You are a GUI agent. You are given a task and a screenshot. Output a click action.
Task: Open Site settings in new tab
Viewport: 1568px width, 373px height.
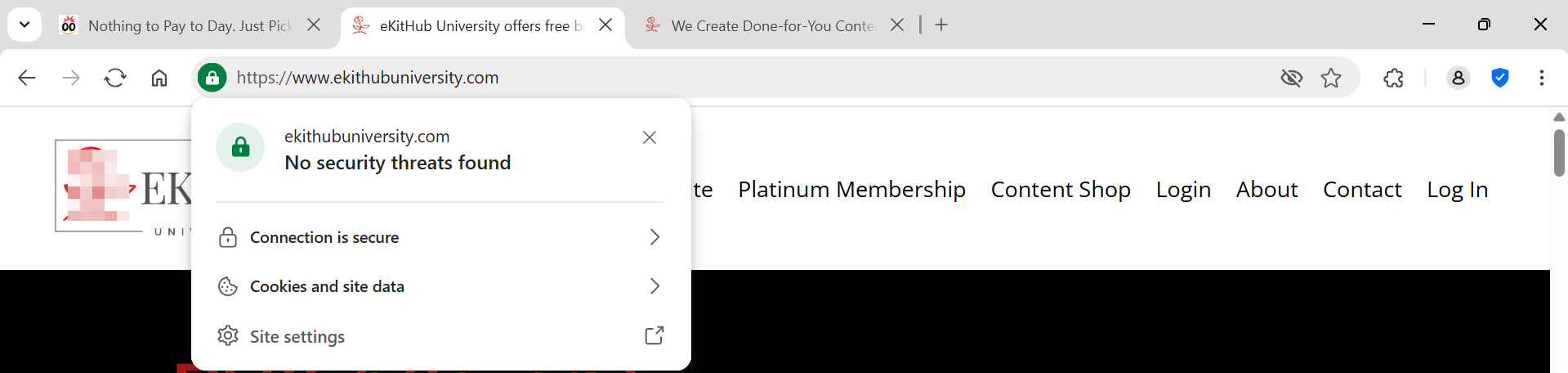440,336
